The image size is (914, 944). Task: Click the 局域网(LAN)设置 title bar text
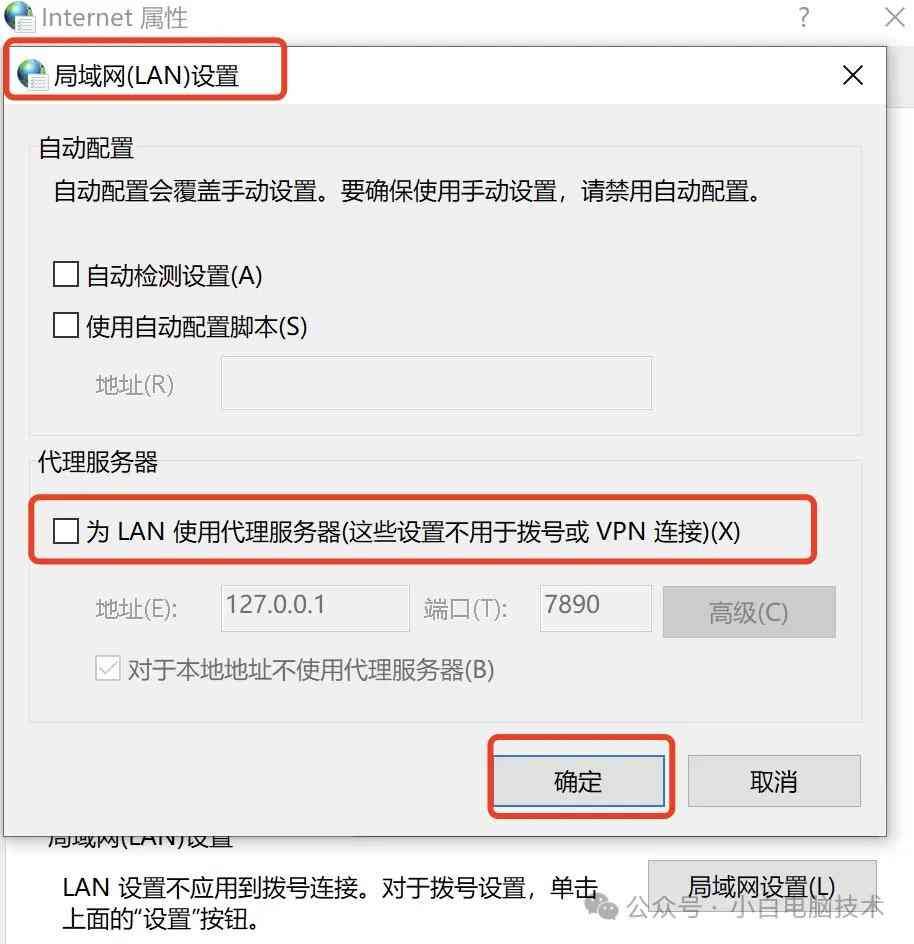pos(146,76)
